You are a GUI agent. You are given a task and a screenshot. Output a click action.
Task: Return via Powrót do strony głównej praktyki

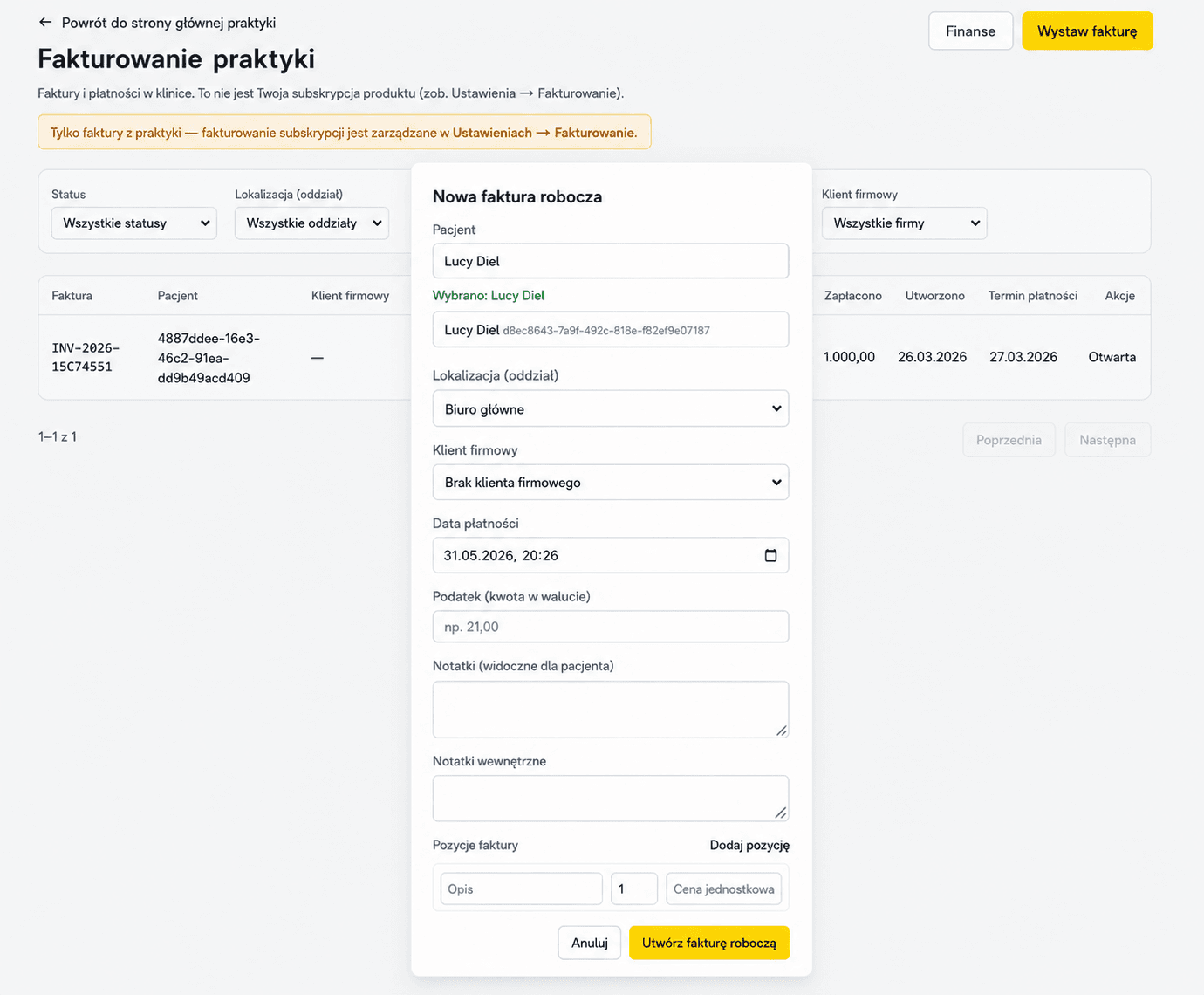[x=168, y=23]
